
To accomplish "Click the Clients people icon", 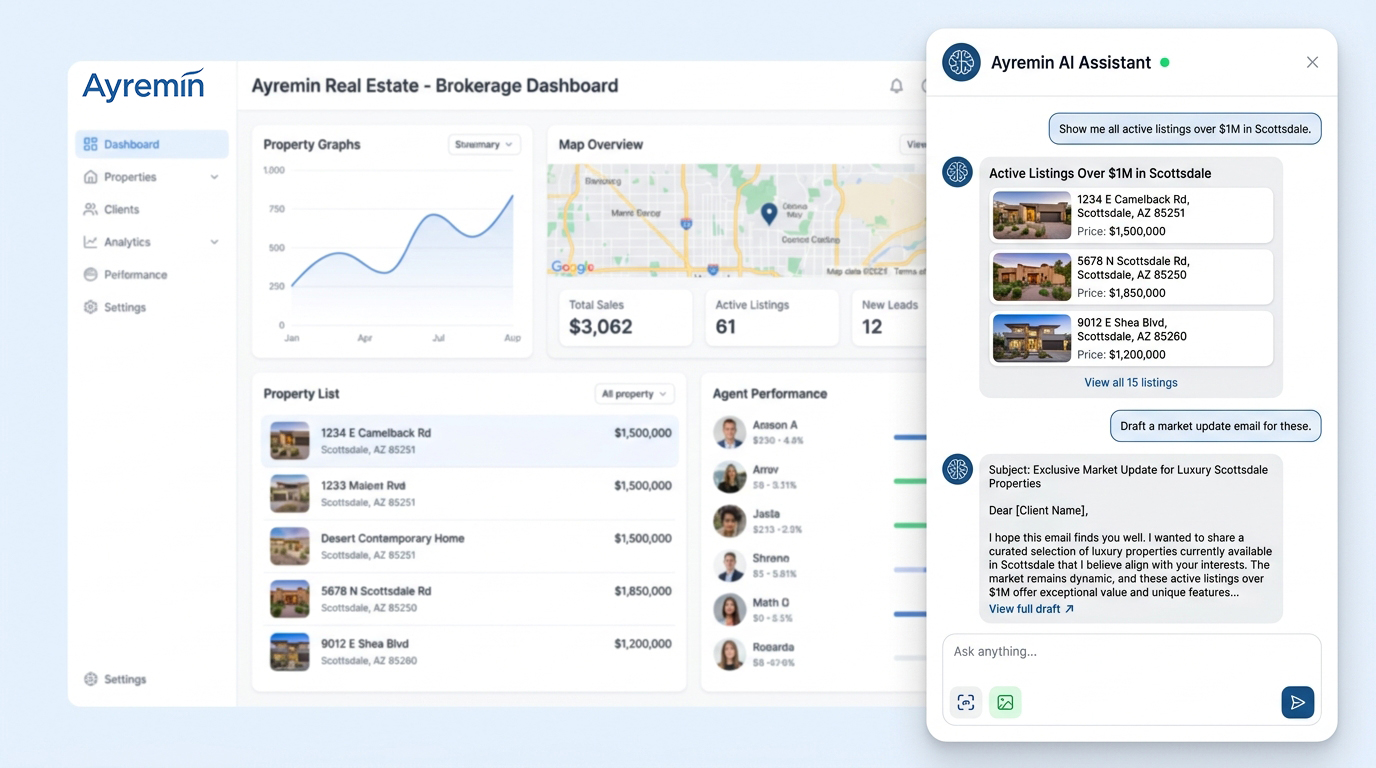I will tap(91, 209).
